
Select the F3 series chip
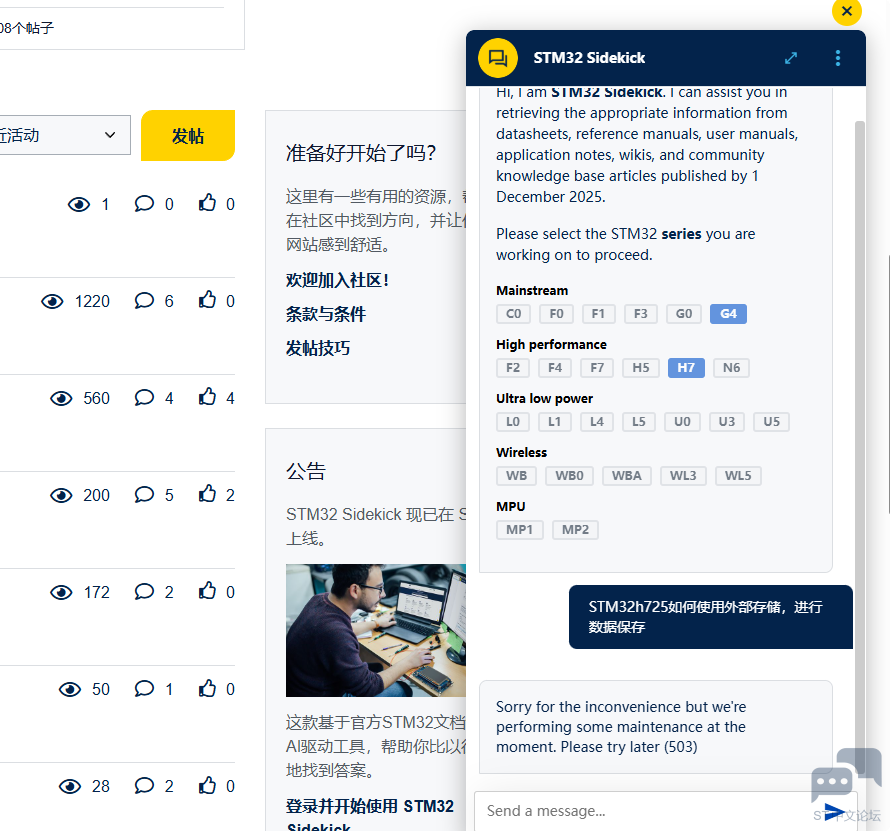pyautogui.click(x=640, y=314)
